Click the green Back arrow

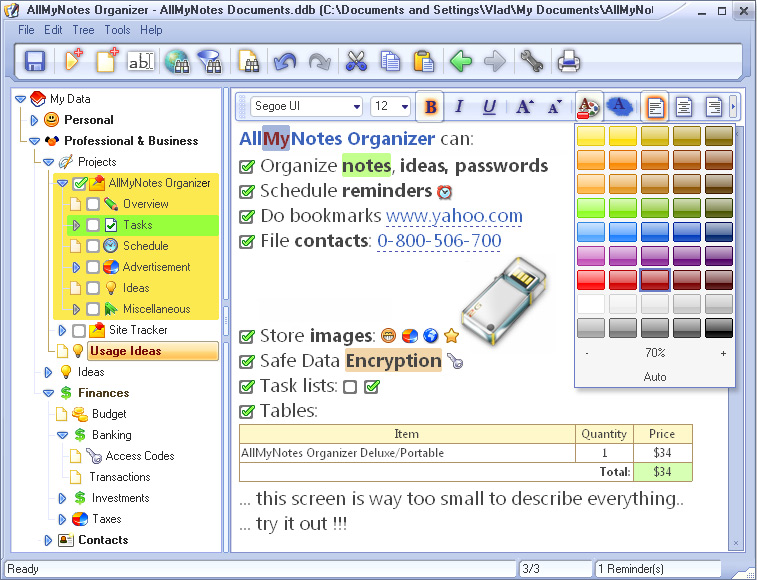click(461, 62)
